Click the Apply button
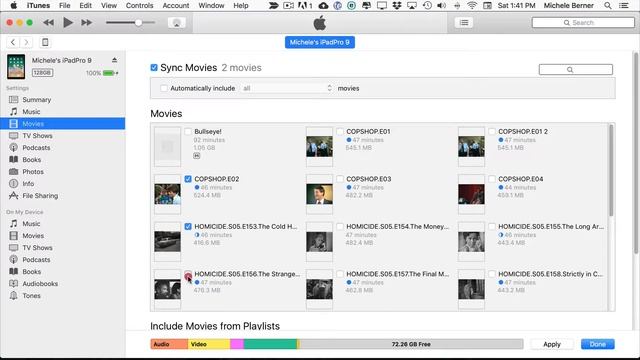Screen dimensions: 640x360 552,344
